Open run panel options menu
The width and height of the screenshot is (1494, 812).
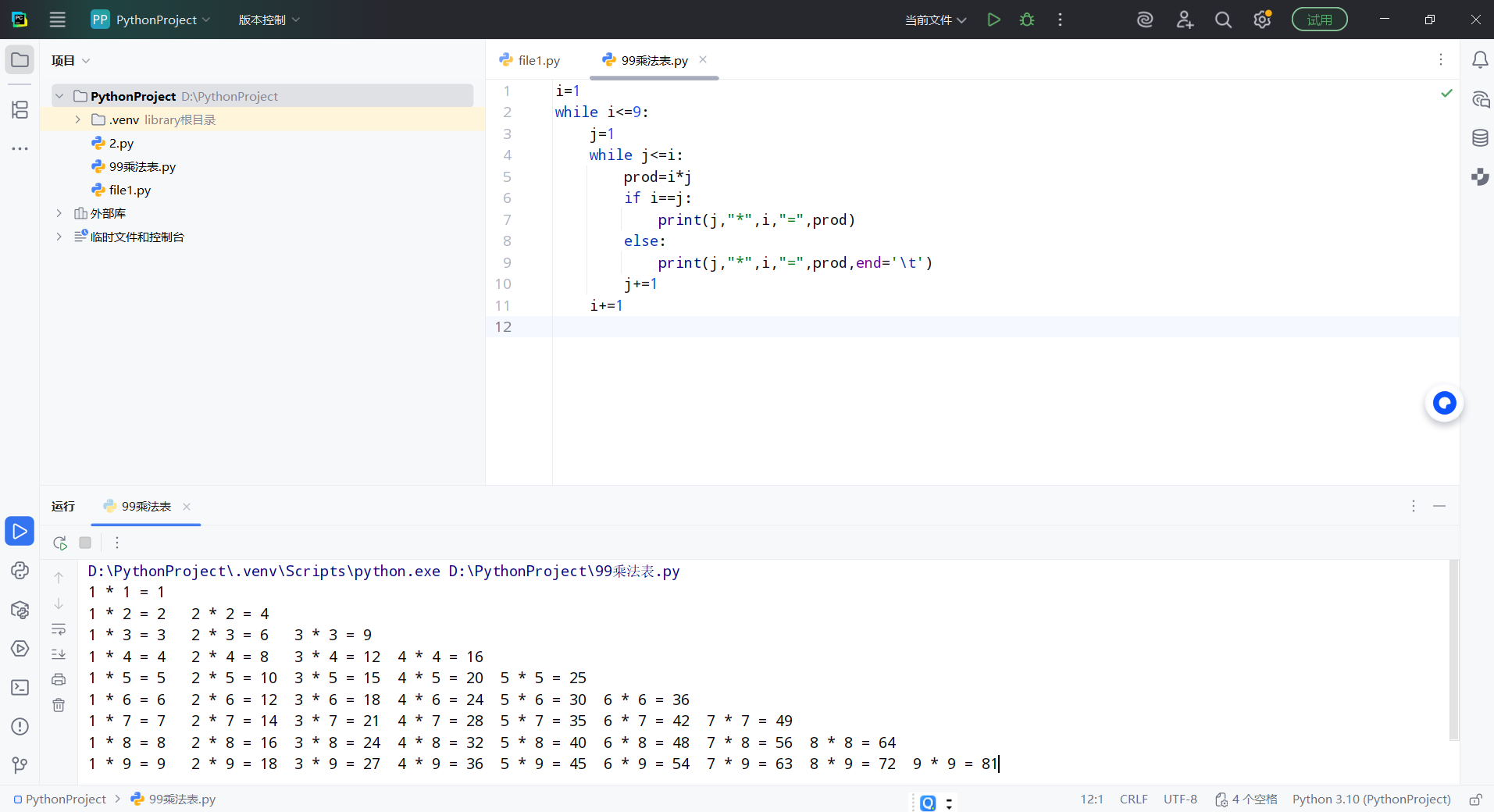click(1414, 506)
